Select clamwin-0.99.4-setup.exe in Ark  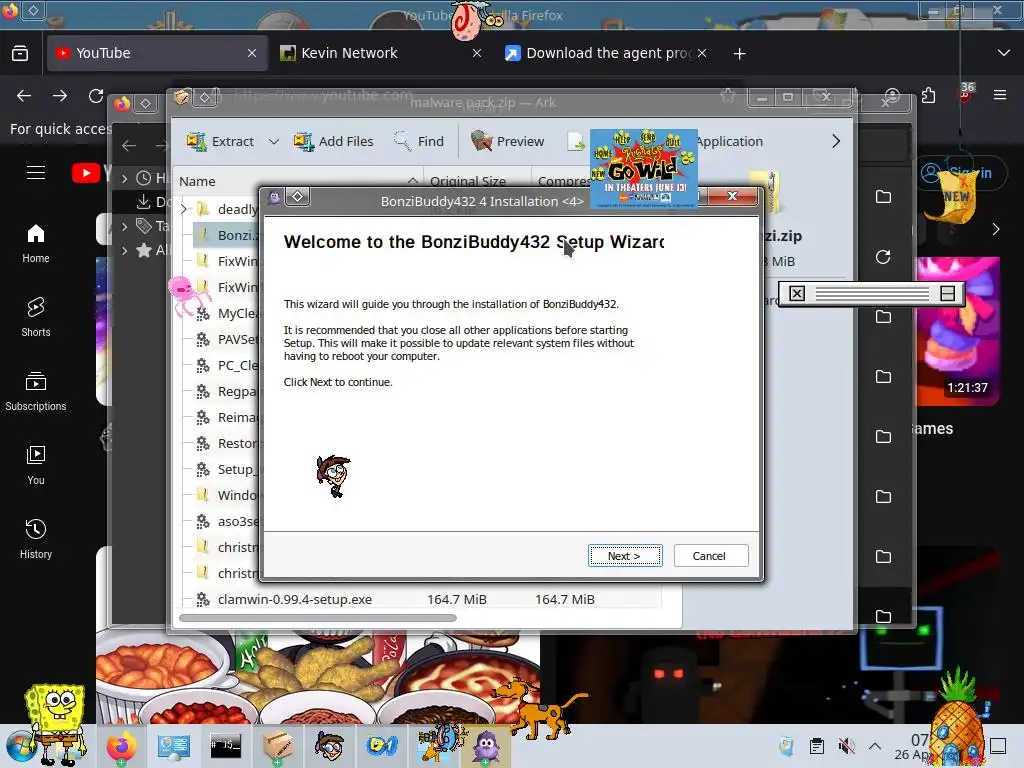295,599
